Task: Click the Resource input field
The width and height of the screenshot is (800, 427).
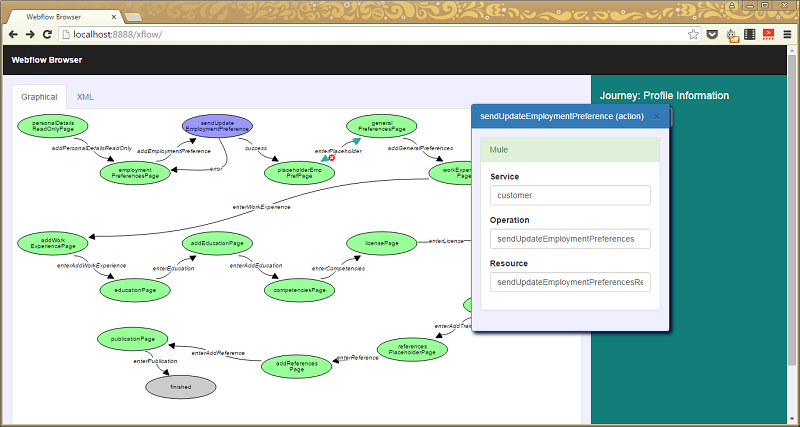Action: pos(570,283)
